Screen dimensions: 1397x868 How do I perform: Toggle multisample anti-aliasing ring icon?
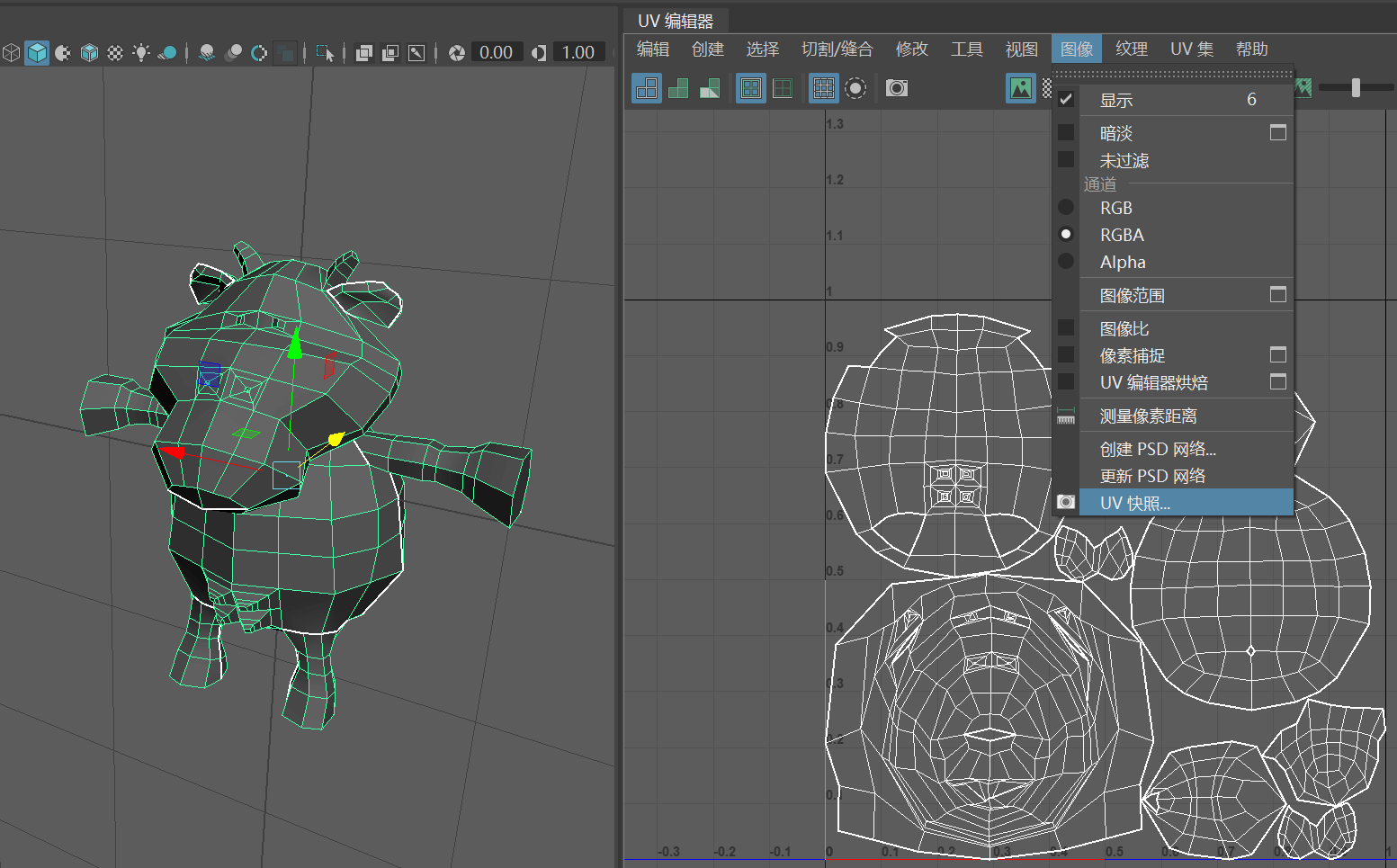(259, 53)
